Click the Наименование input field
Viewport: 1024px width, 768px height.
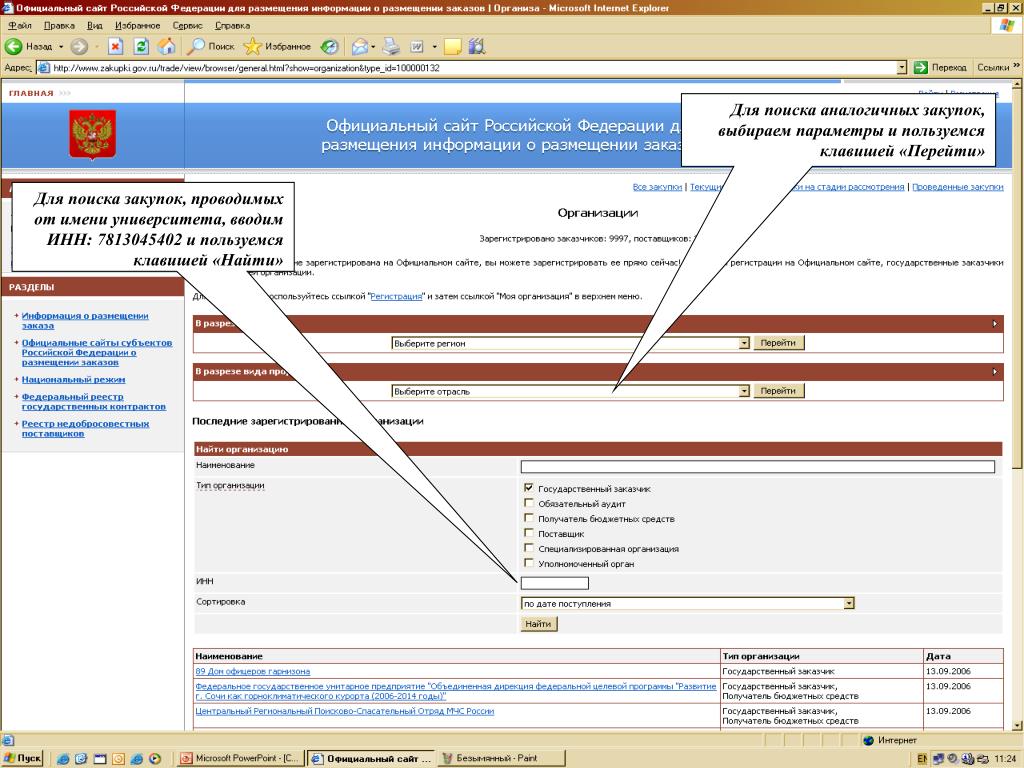[x=758, y=466]
